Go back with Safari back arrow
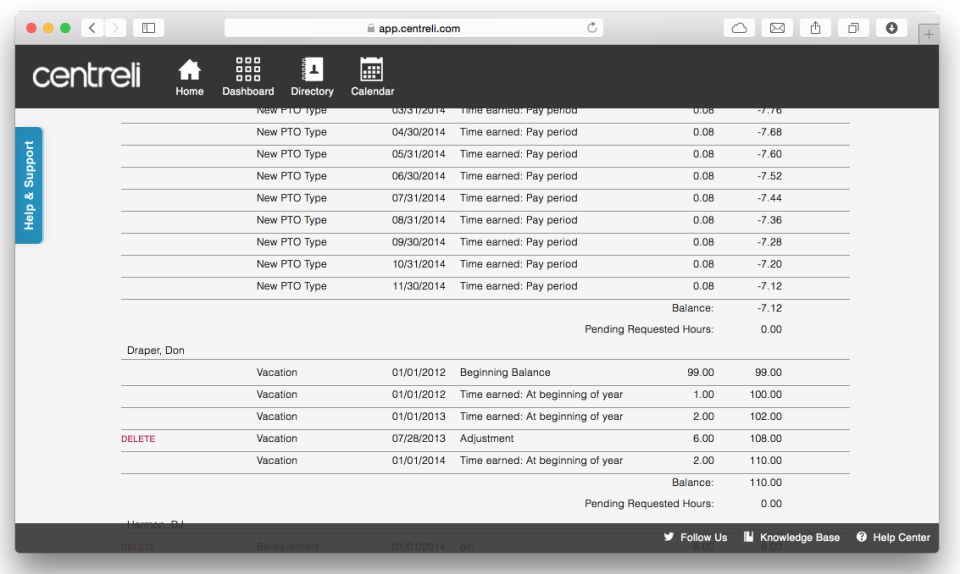The image size is (960, 574). [x=92, y=28]
